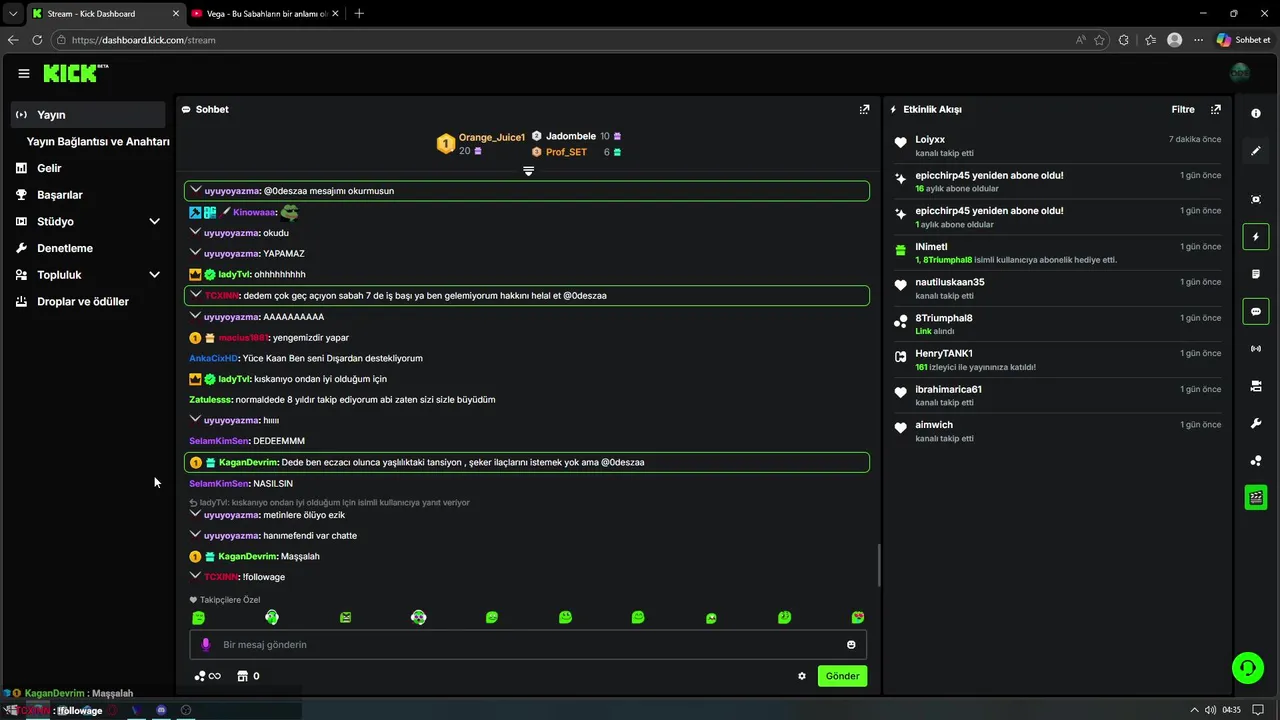The image size is (1280, 720).
Task: Insert the heart-eyes green emote
Action: tap(858, 618)
